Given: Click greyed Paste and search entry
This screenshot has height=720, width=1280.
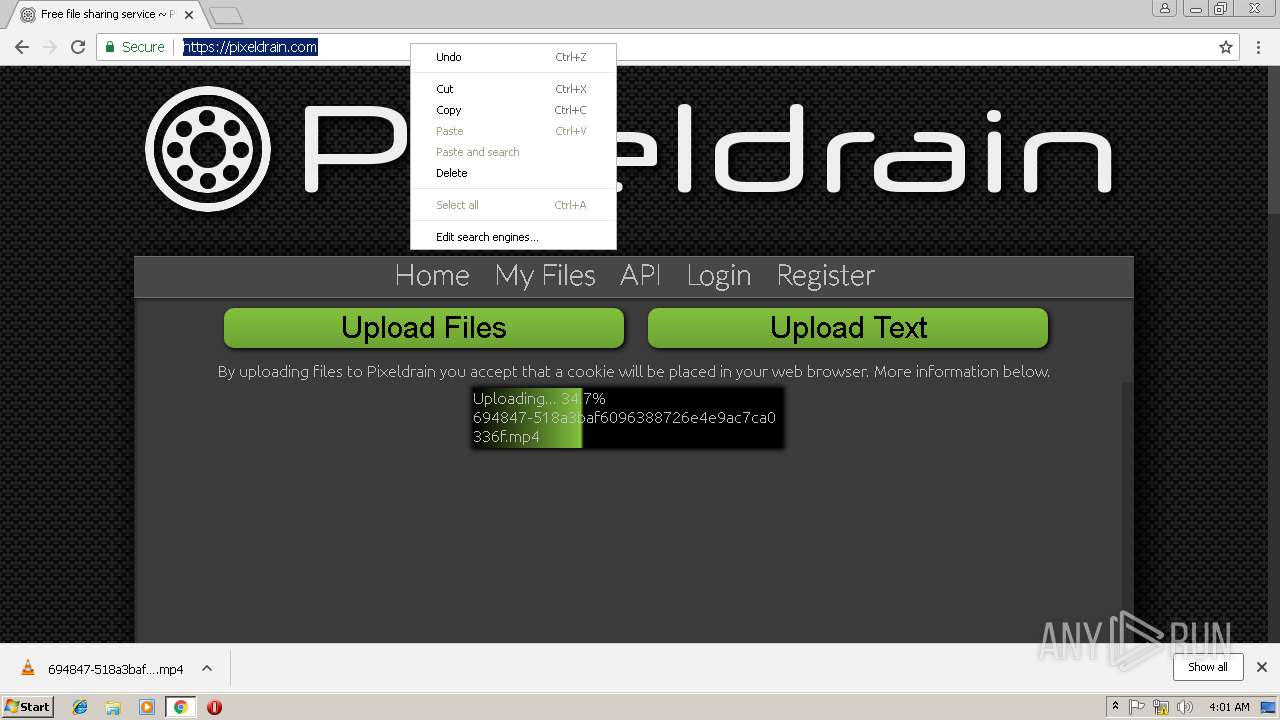Looking at the screenshot, I should click(513, 152).
